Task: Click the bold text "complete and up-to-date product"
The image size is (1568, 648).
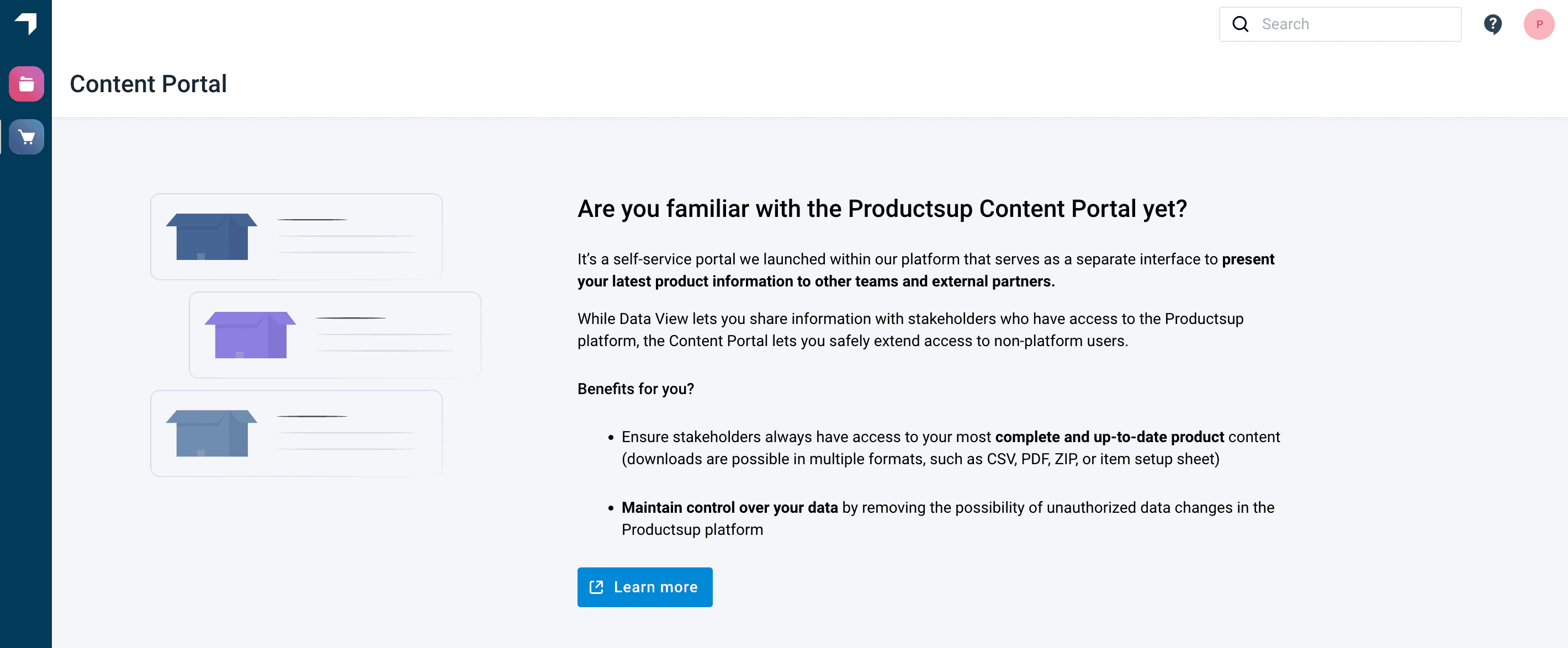Action: [x=1109, y=437]
